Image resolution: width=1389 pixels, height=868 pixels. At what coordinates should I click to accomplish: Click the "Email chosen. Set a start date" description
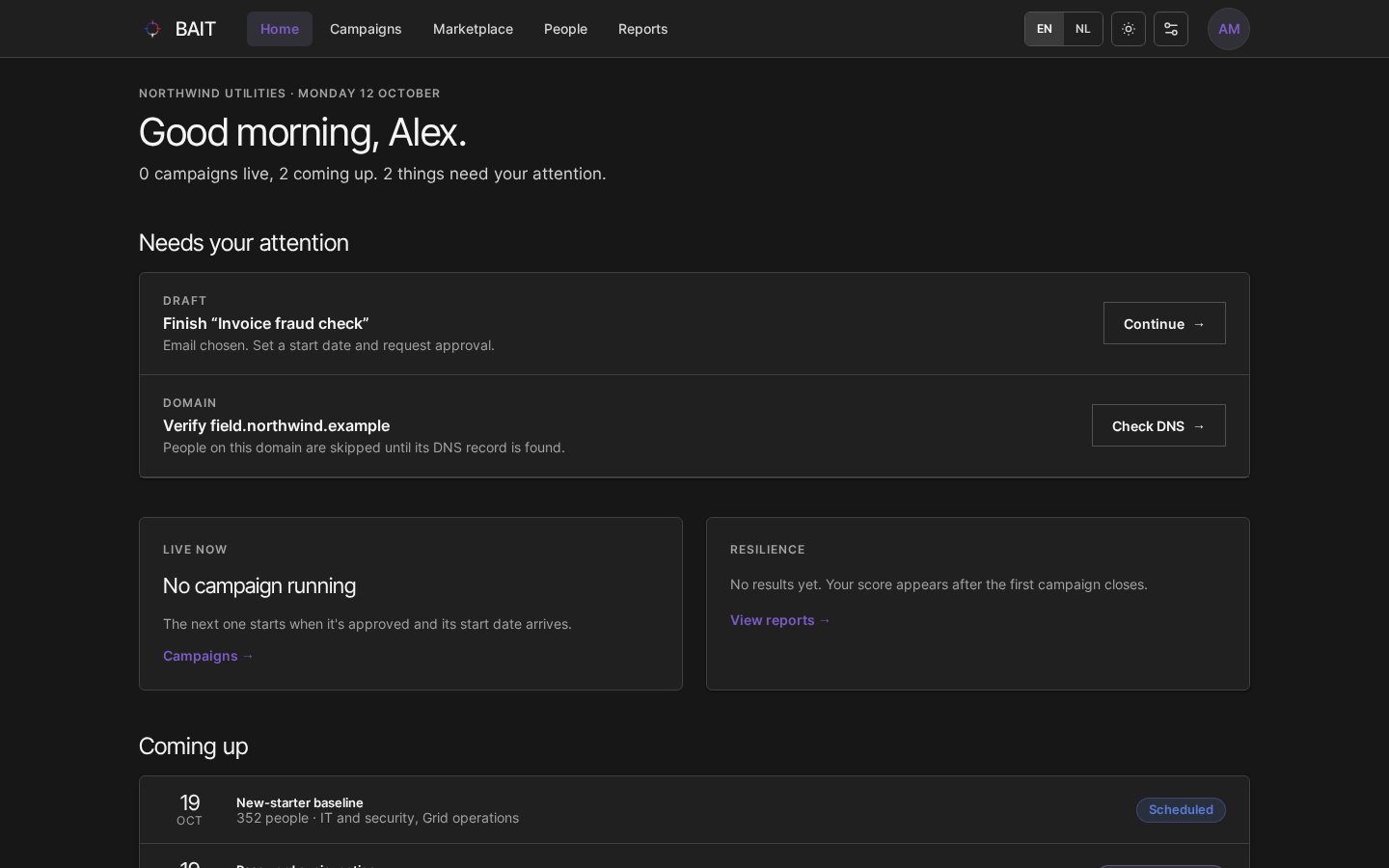click(x=329, y=345)
